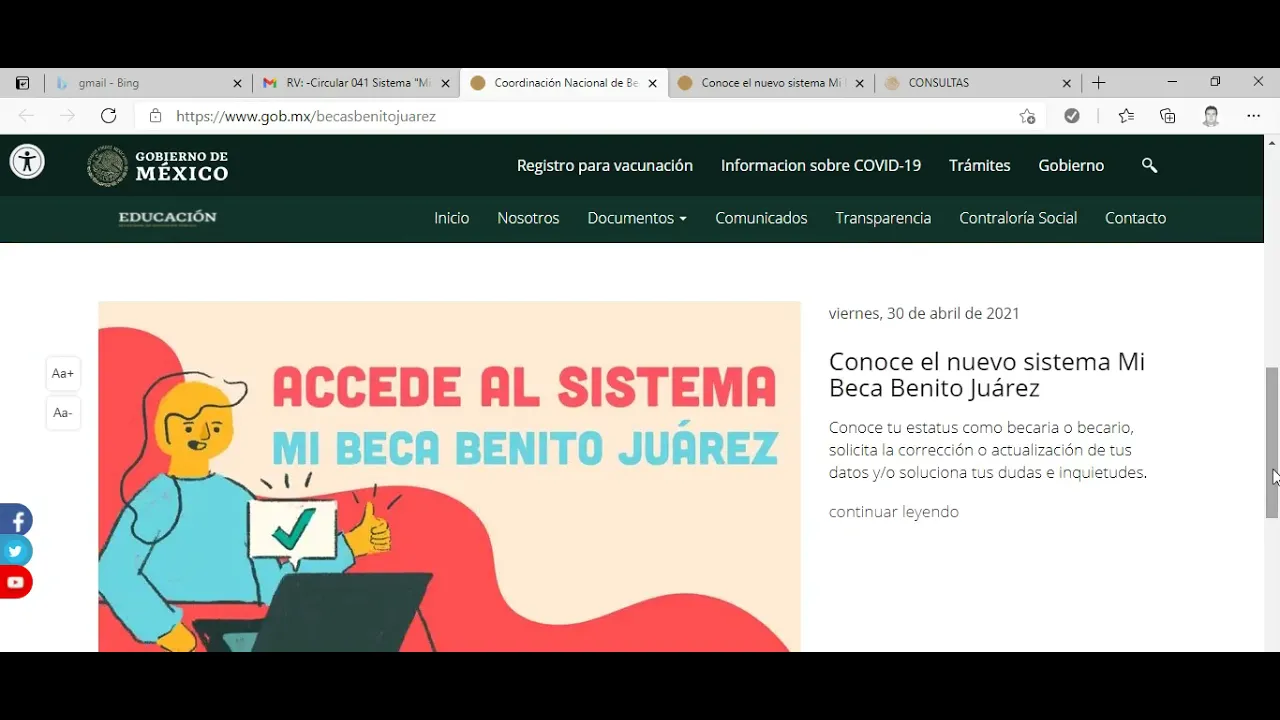Open Conoce el nuevo sistema headline

[987, 374]
